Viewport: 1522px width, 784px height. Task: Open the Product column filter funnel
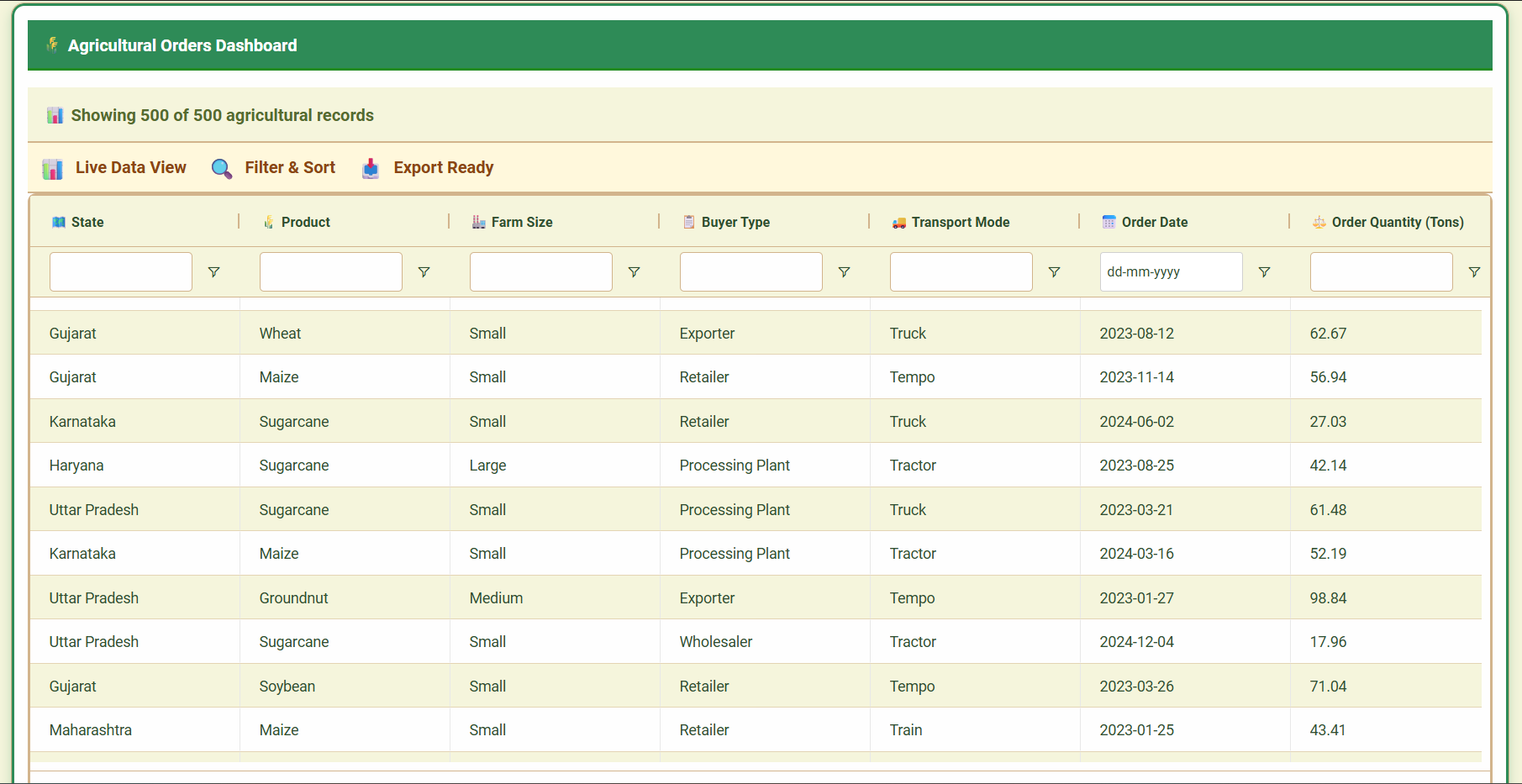click(x=424, y=272)
